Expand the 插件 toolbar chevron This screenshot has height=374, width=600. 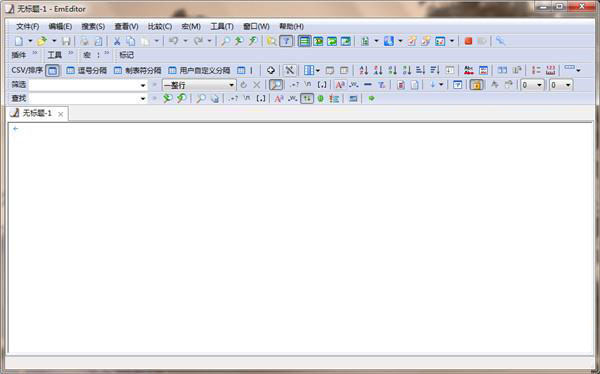[35, 54]
